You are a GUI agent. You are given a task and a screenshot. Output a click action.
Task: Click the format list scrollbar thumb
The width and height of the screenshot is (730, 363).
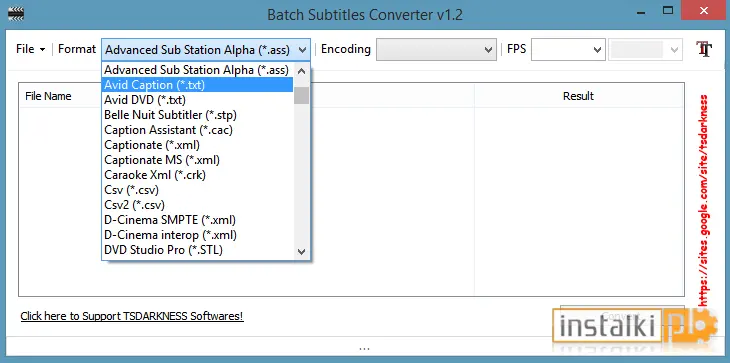pos(302,95)
